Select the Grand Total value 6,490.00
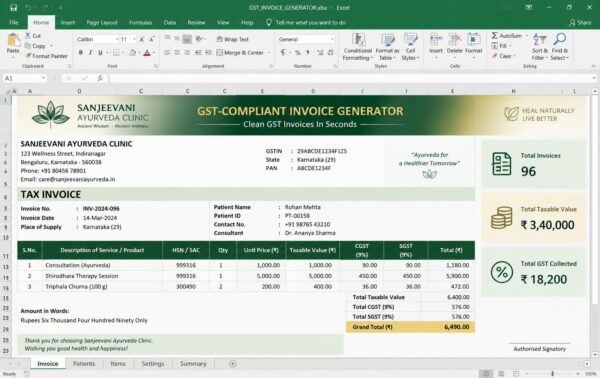 click(x=457, y=327)
